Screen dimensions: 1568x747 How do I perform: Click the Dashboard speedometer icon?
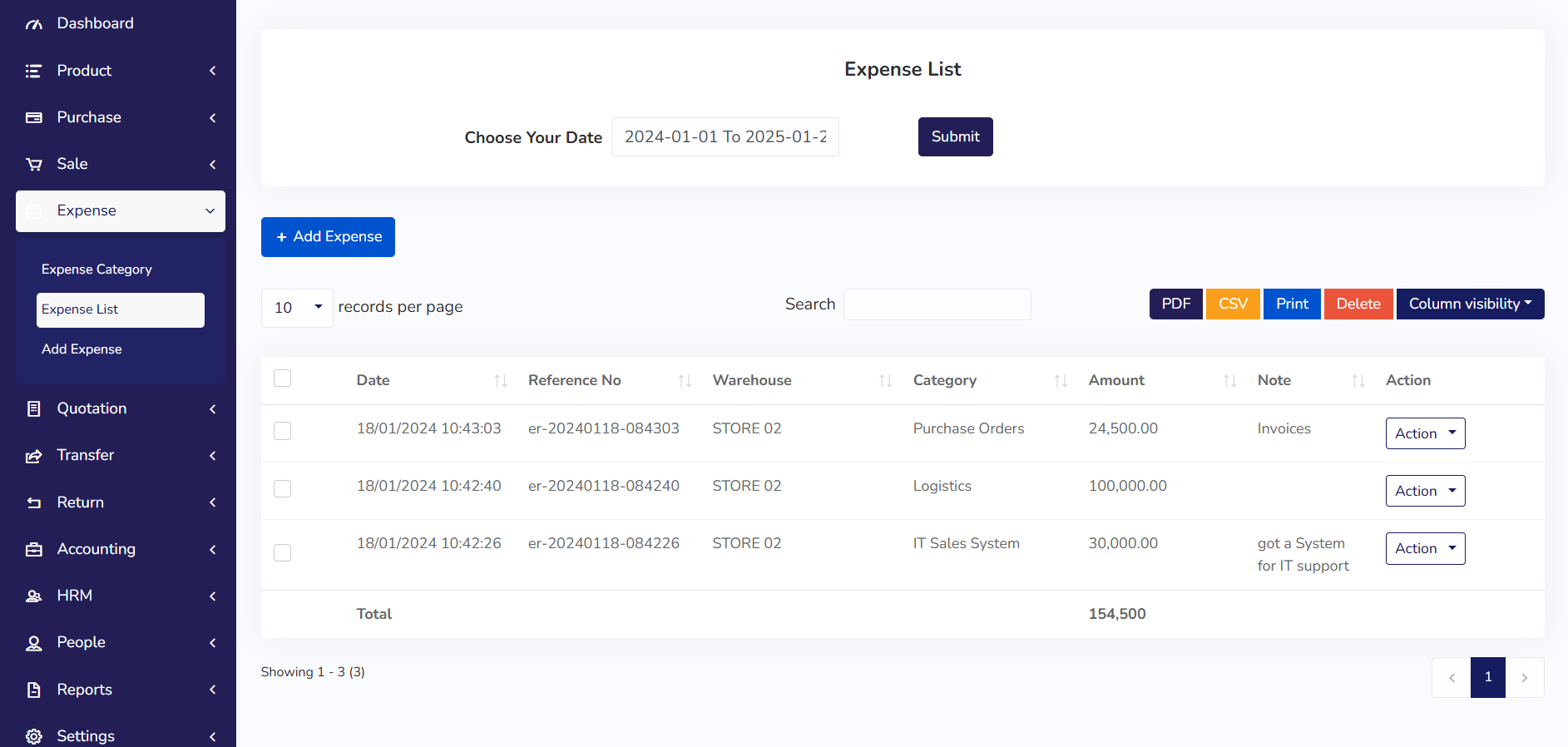coord(33,24)
